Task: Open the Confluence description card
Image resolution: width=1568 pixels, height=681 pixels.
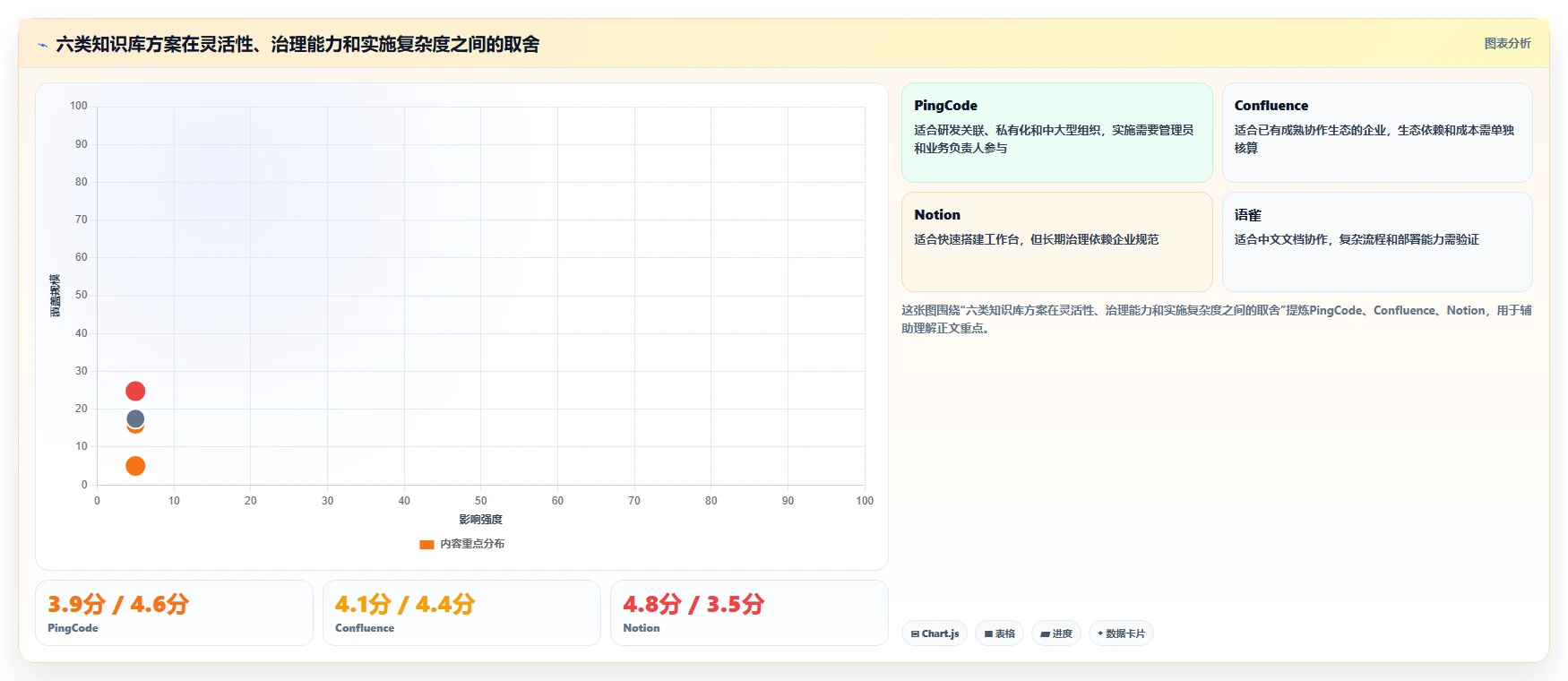Action: click(1377, 133)
